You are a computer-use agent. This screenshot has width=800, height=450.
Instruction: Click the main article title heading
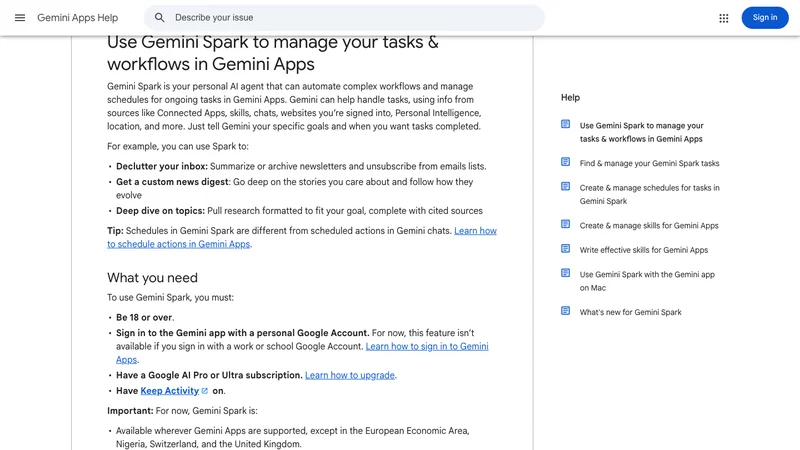(x=273, y=53)
